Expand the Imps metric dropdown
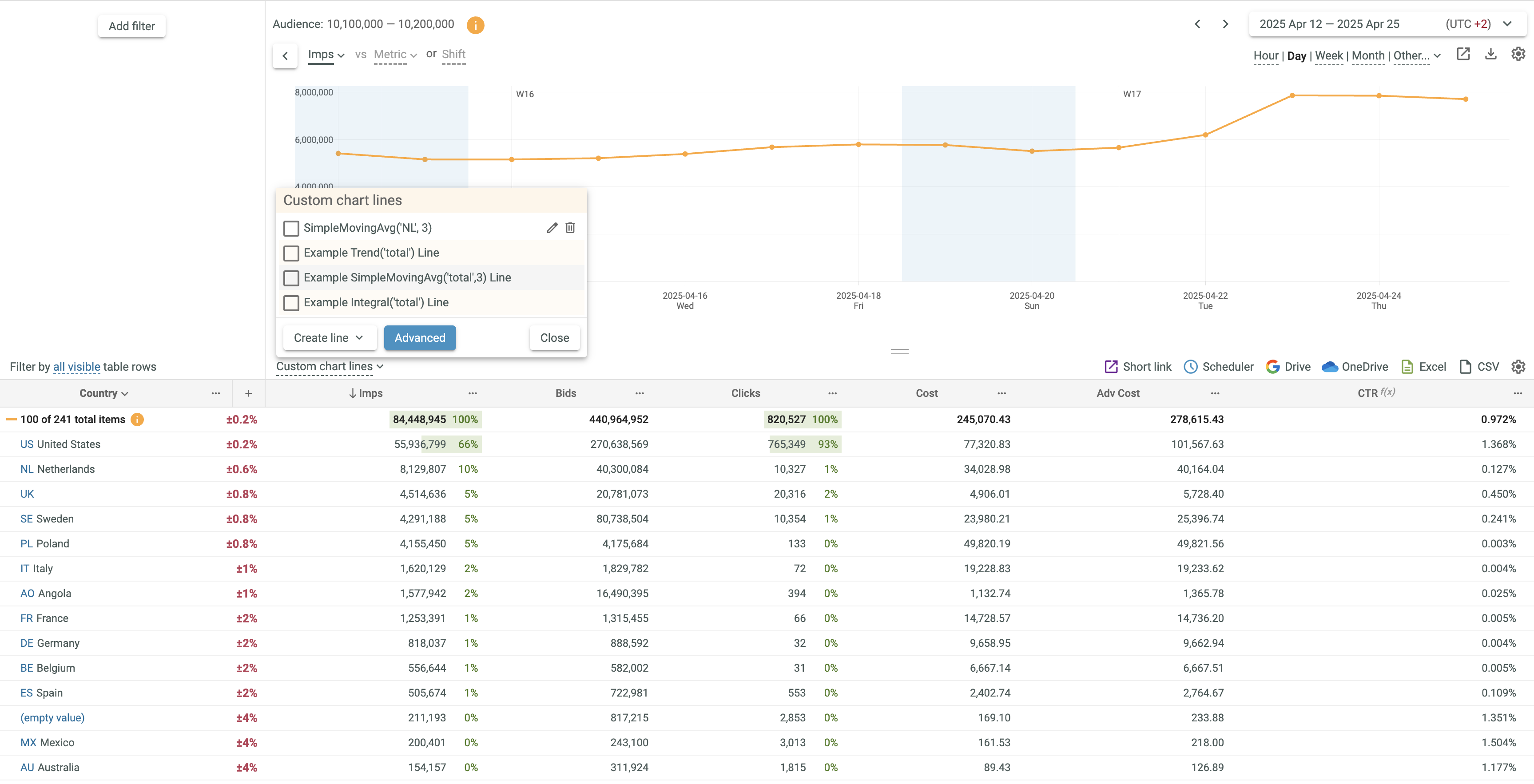 pos(326,55)
